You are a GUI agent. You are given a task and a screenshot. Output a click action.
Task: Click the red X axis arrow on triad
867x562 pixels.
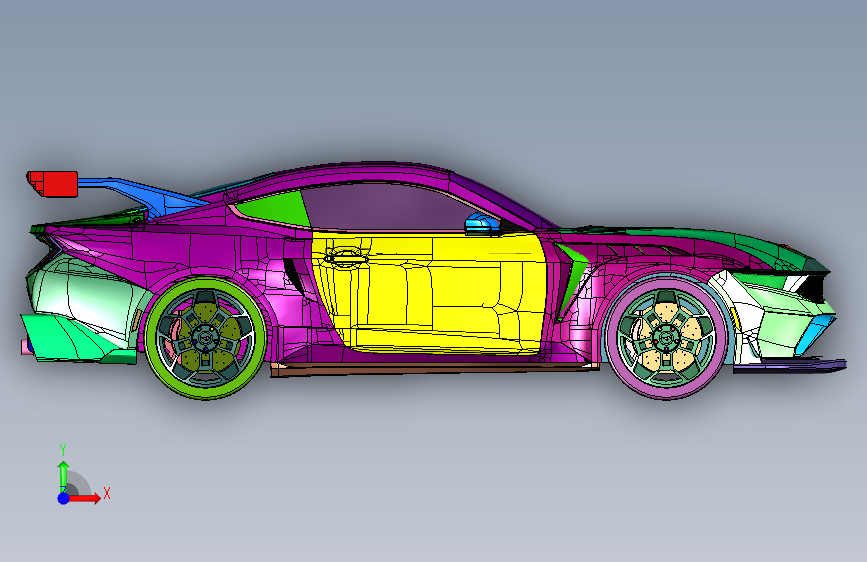(x=84, y=498)
